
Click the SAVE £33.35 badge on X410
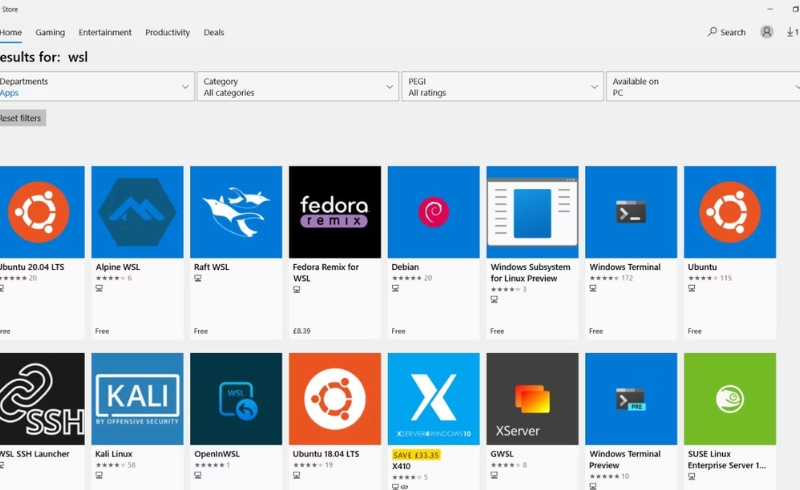(x=416, y=455)
